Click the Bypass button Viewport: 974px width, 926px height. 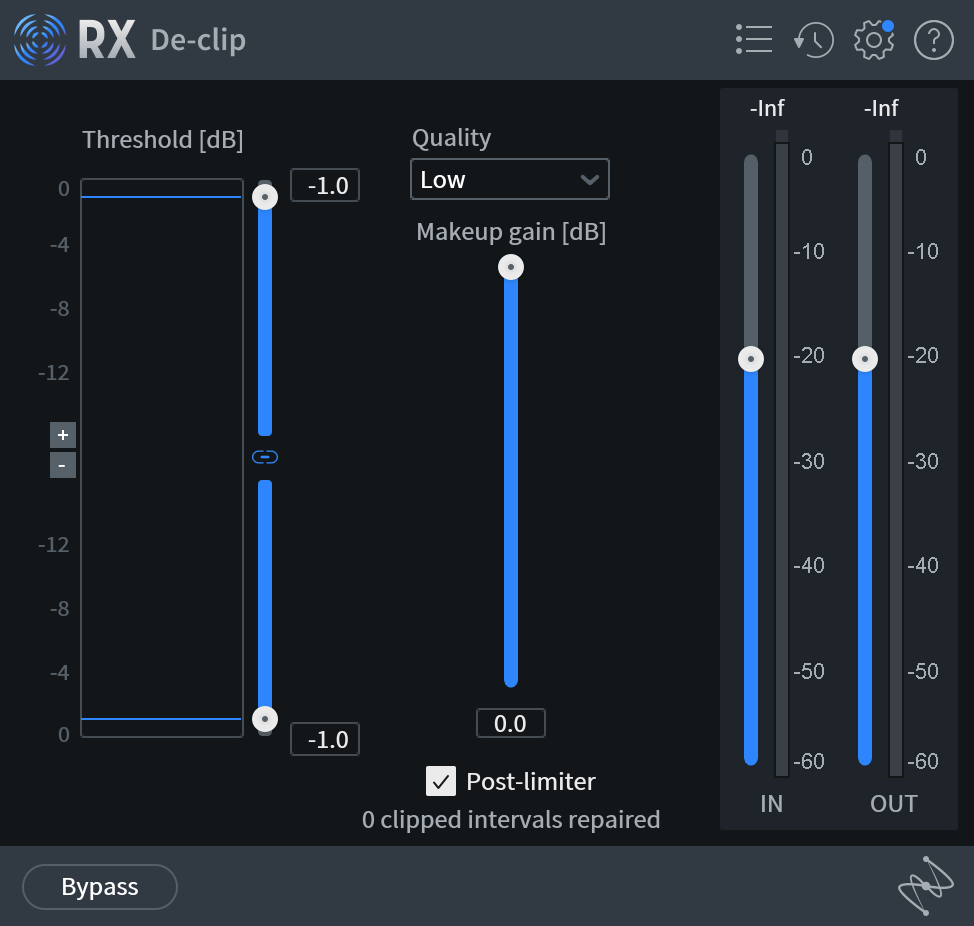(99, 886)
